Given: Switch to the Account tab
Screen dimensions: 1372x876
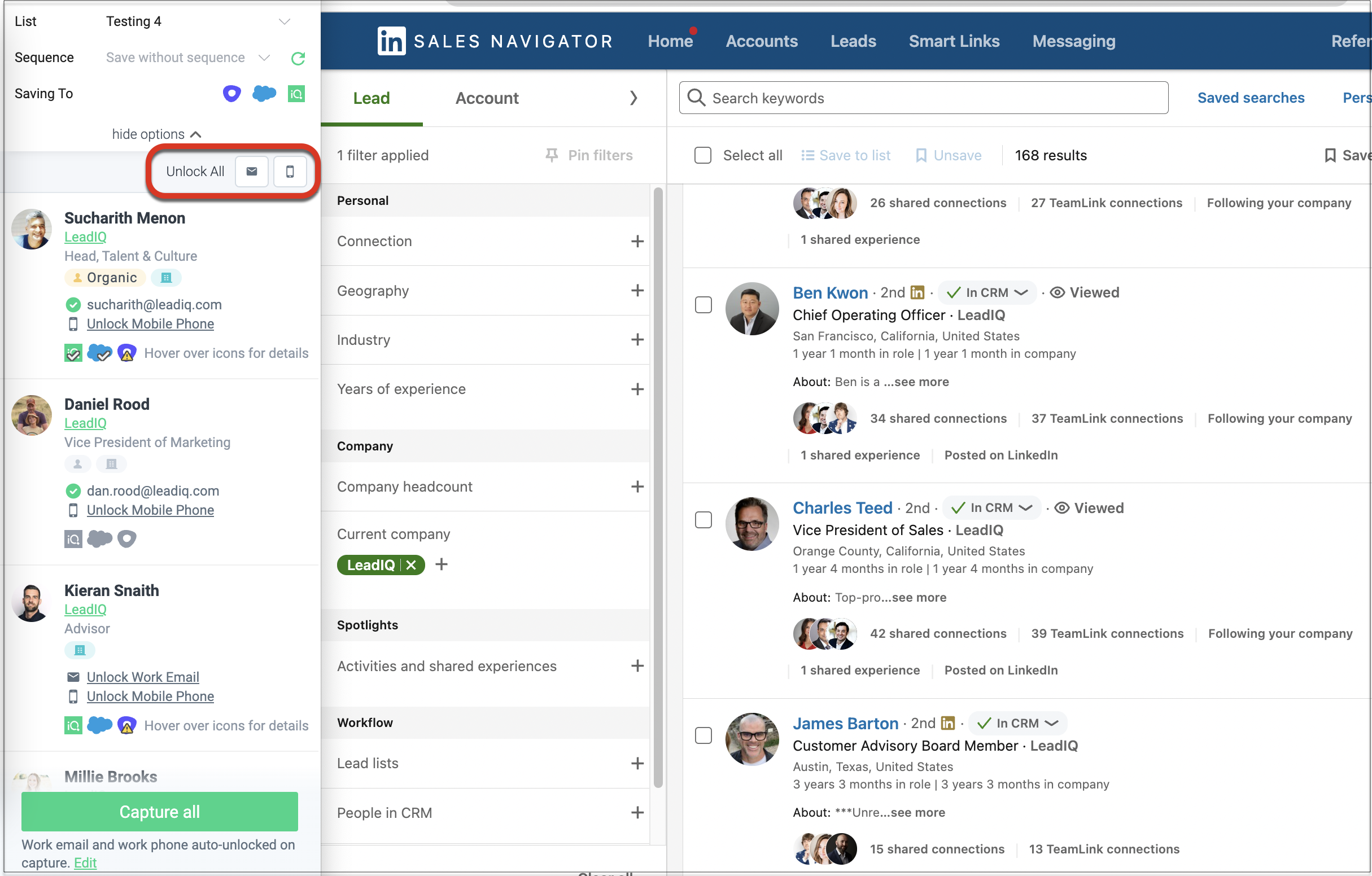Looking at the screenshot, I should (487, 98).
